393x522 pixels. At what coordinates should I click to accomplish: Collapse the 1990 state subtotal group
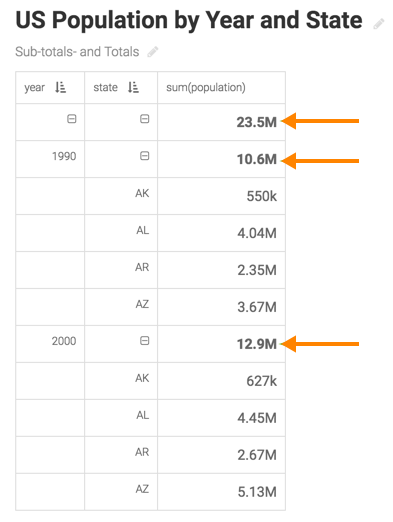tap(144, 156)
